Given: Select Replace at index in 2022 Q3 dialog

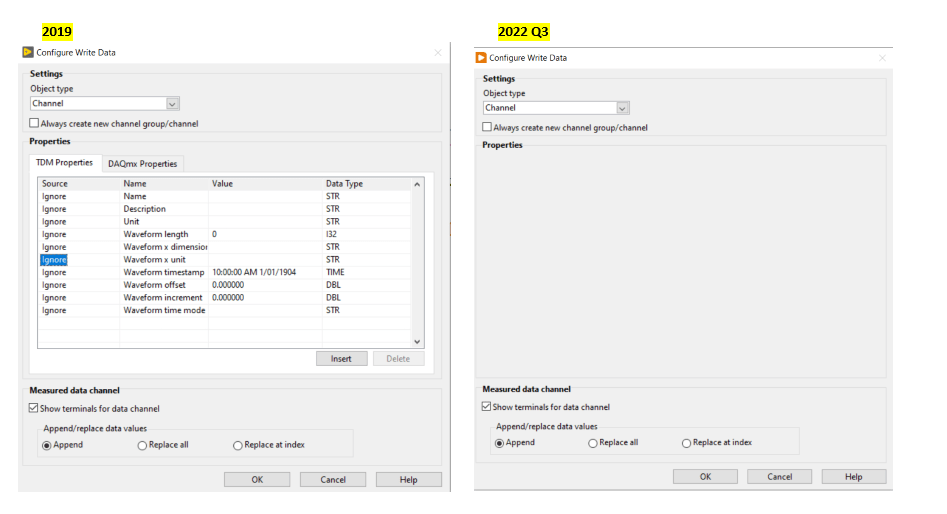Looking at the screenshot, I should pyautogui.click(x=686, y=443).
